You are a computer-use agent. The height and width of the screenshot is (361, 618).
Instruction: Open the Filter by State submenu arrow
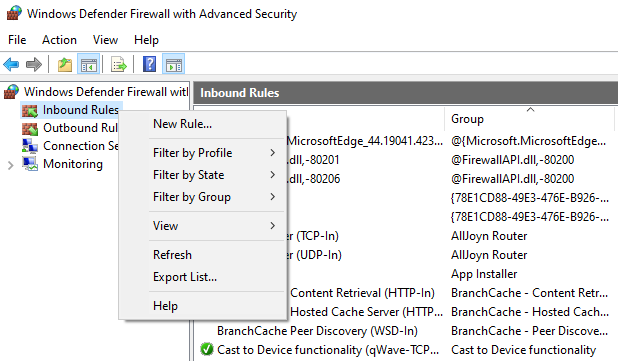(273, 175)
